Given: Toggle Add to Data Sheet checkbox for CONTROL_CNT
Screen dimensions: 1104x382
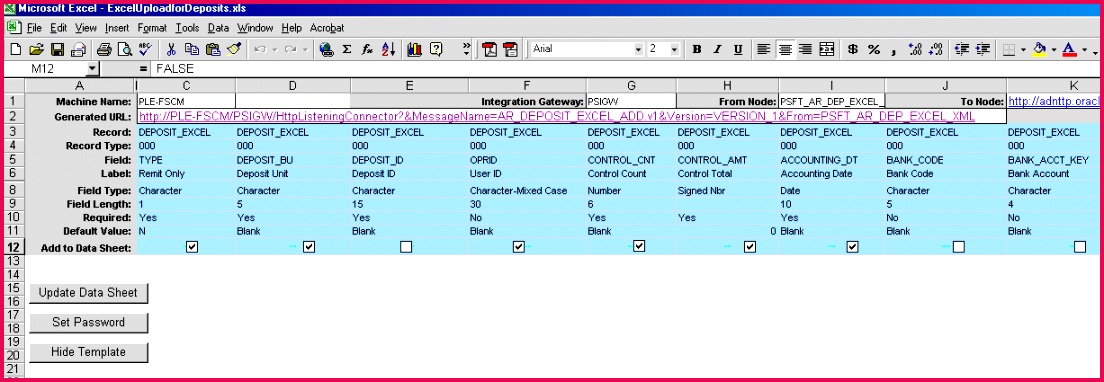Looking at the screenshot, I should click(x=639, y=246).
